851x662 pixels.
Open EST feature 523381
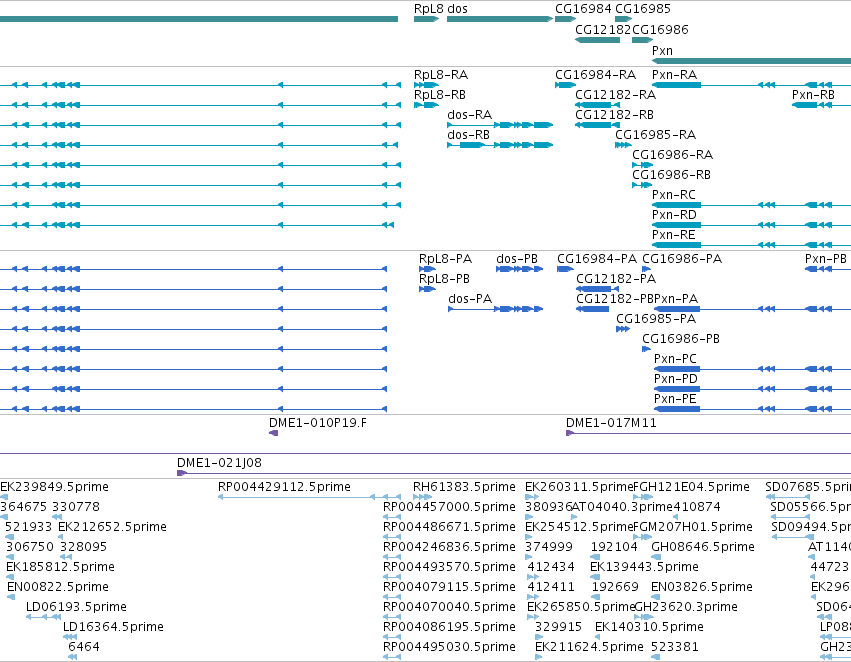click(675, 647)
